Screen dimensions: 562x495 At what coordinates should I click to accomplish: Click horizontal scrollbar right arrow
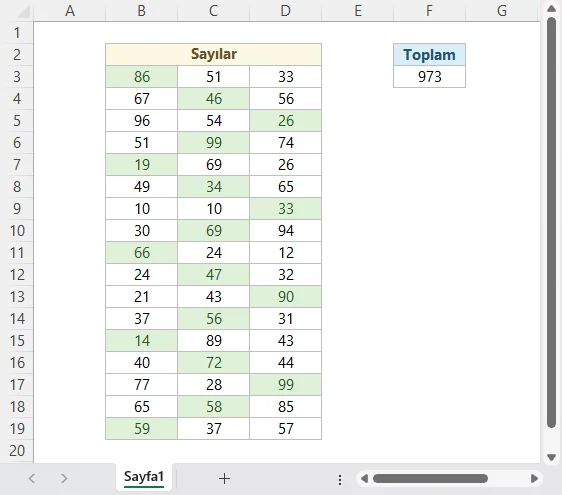(534, 479)
